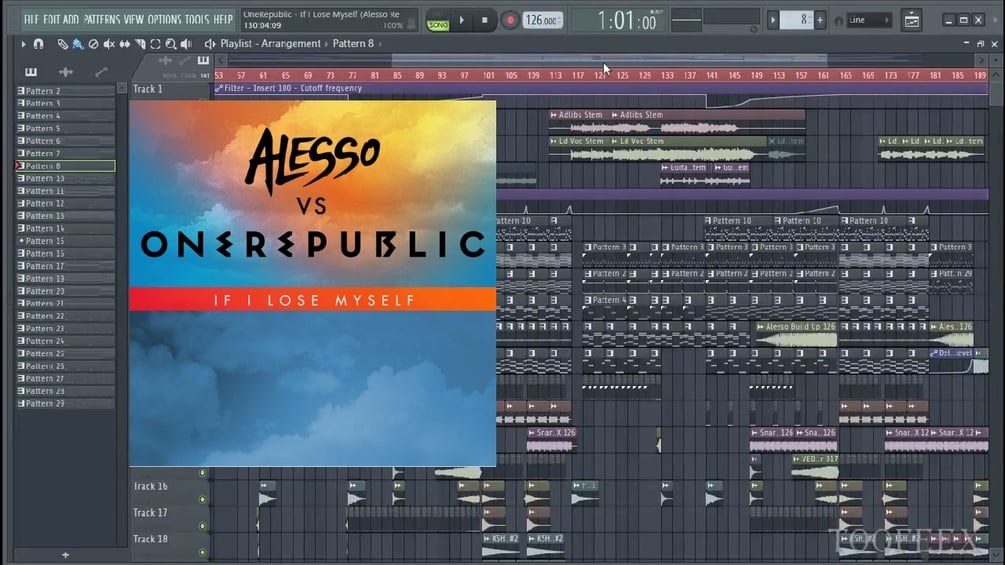Select the Paint brush tool
The width and height of the screenshot is (1005, 565).
[x=78, y=44]
